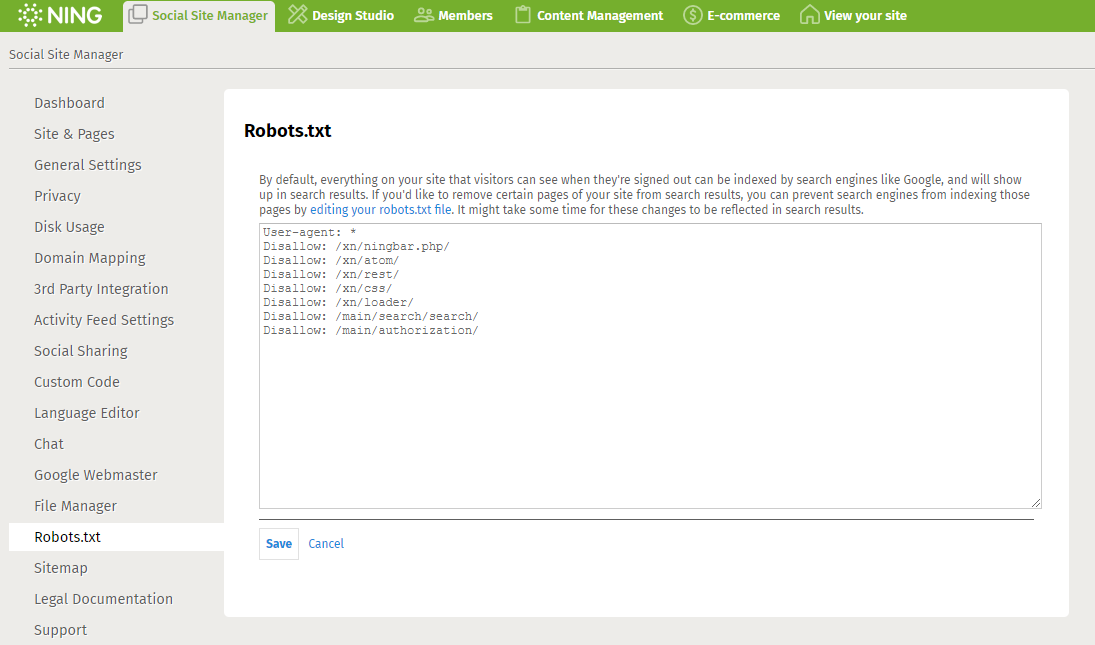
Task: Click the 'Disallow: /main/search/search/' line
Action: [x=371, y=316]
